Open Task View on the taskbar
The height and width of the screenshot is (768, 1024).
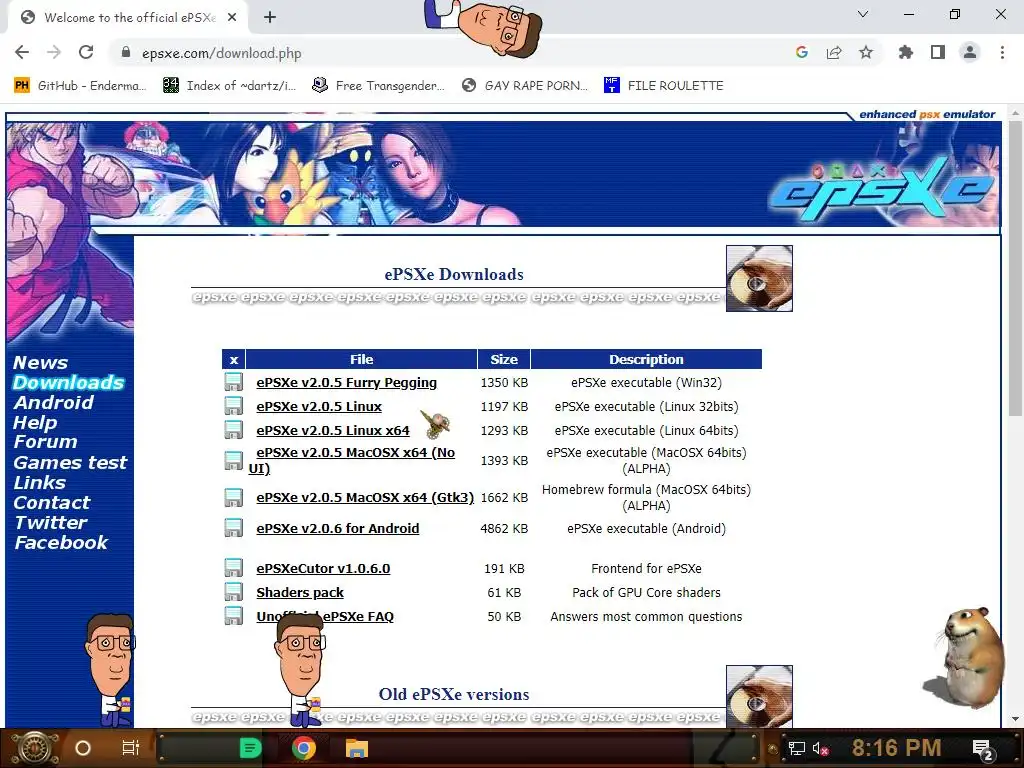pyautogui.click(x=131, y=748)
